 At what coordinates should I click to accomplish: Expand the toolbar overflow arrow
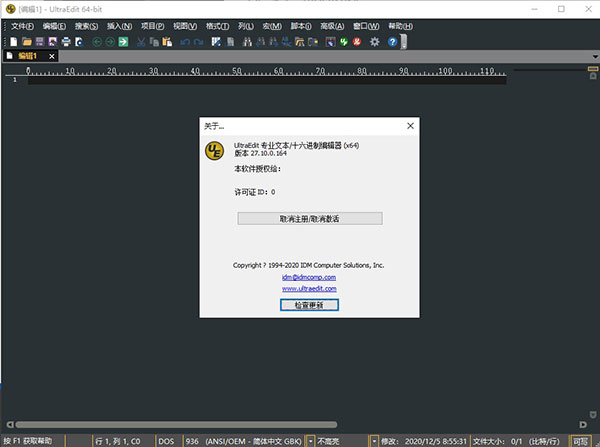coord(404,42)
